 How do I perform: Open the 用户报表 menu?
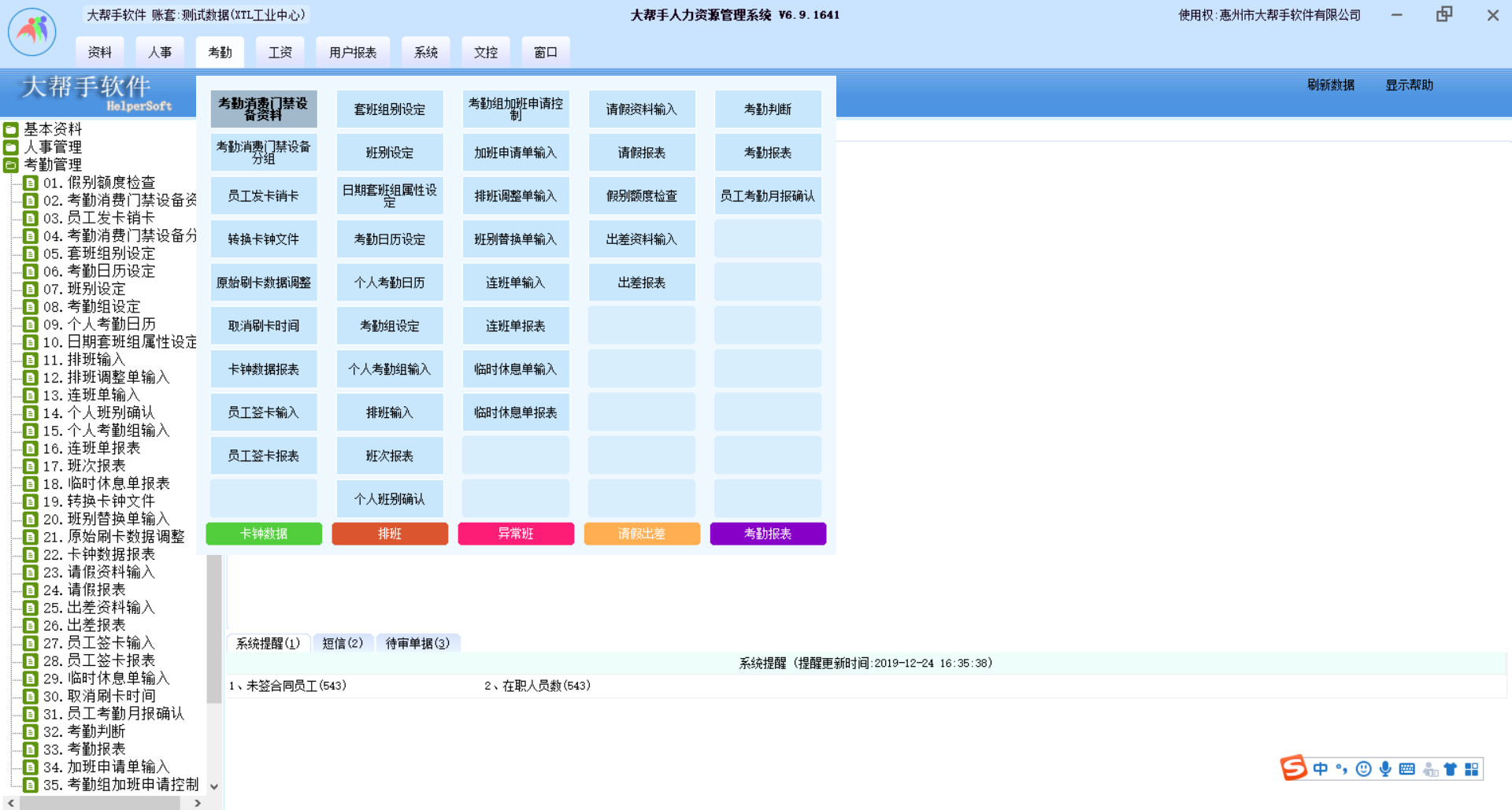pos(353,52)
